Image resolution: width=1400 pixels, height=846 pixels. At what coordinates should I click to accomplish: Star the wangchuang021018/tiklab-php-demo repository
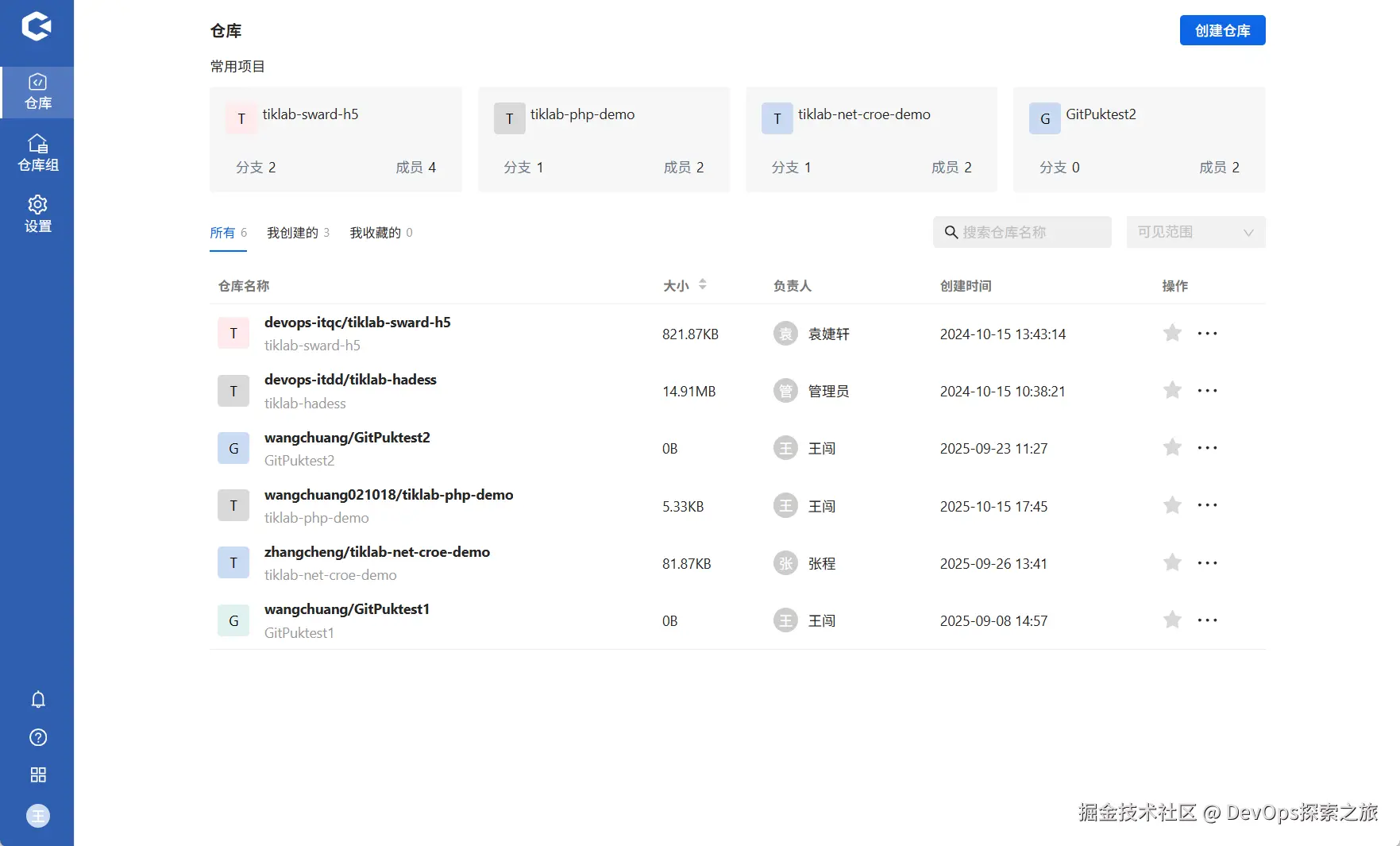(x=1172, y=505)
